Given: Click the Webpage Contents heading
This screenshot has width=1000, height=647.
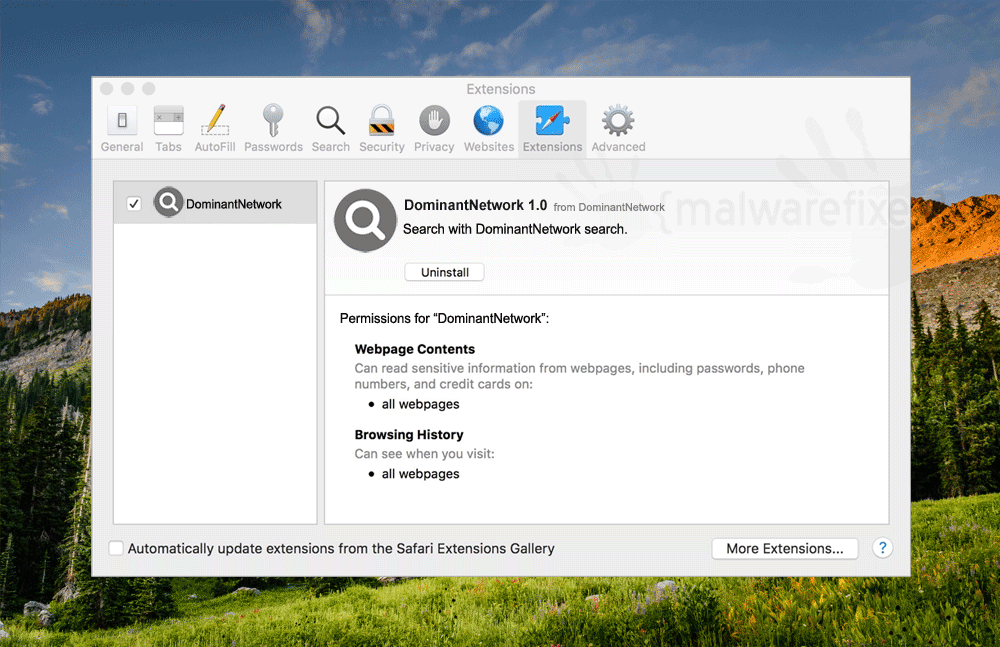Looking at the screenshot, I should pos(415,349).
